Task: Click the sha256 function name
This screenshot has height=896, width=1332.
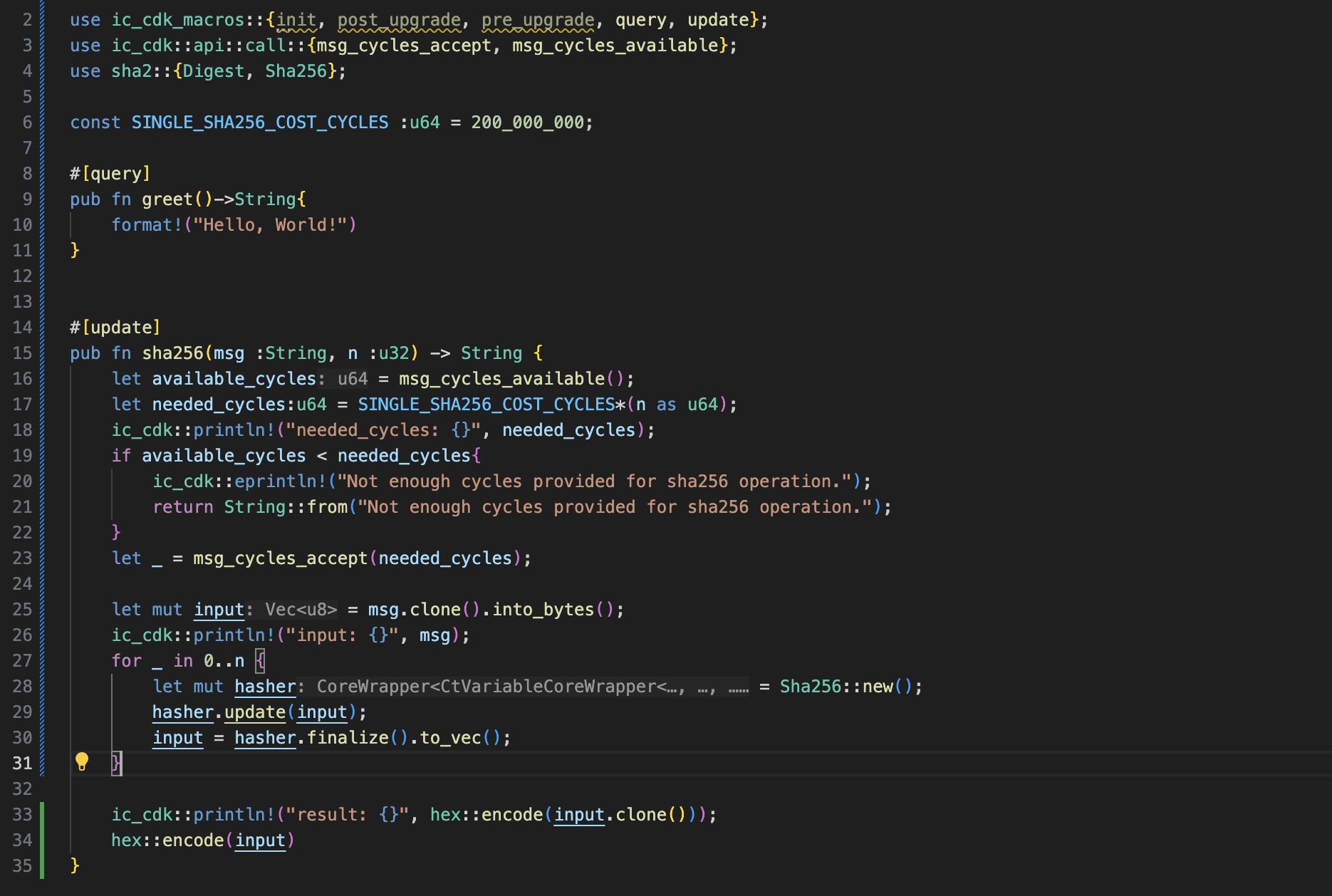Action: pos(172,353)
